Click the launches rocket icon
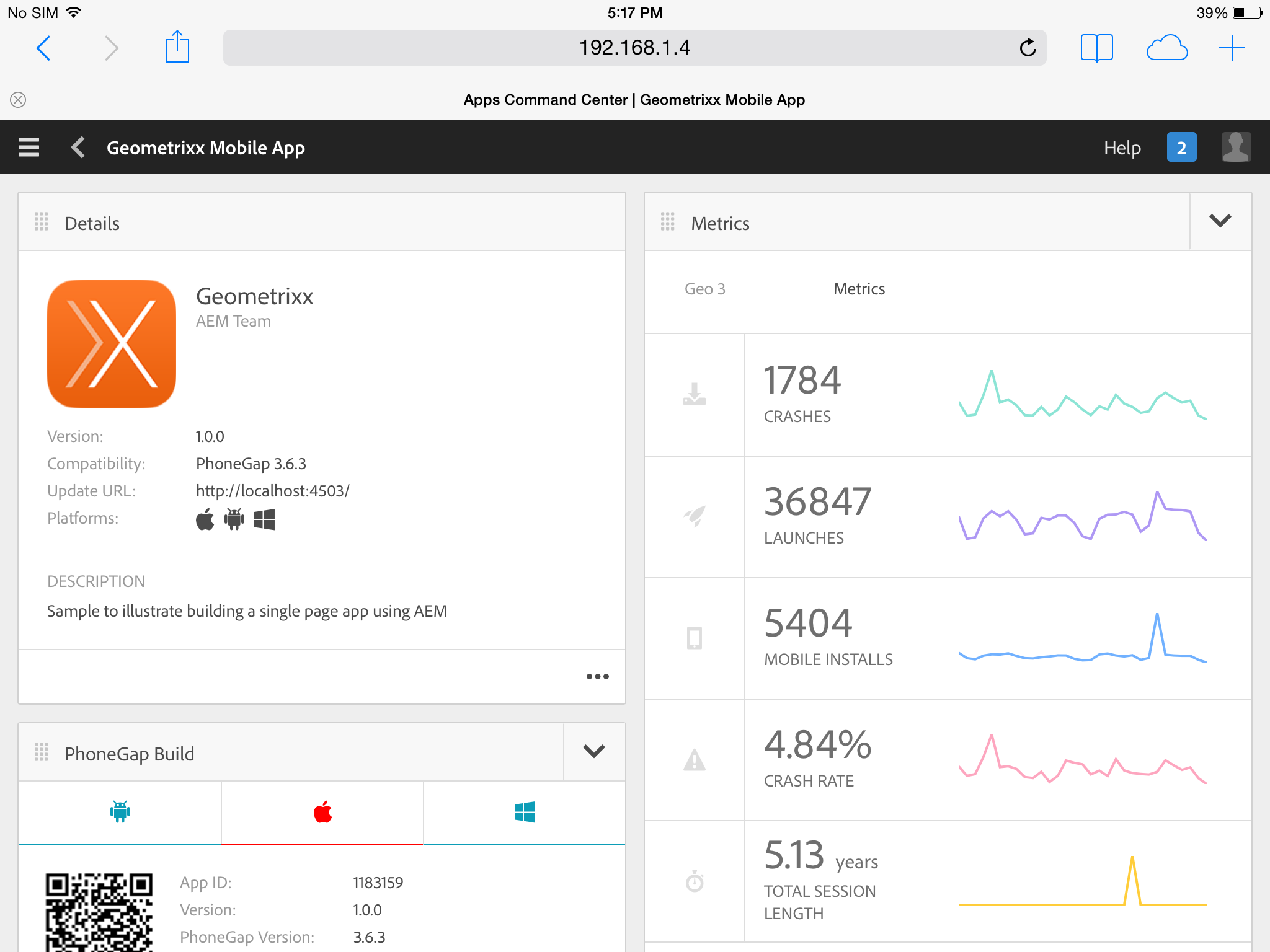Image resolution: width=1270 pixels, height=952 pixels. 695,516
